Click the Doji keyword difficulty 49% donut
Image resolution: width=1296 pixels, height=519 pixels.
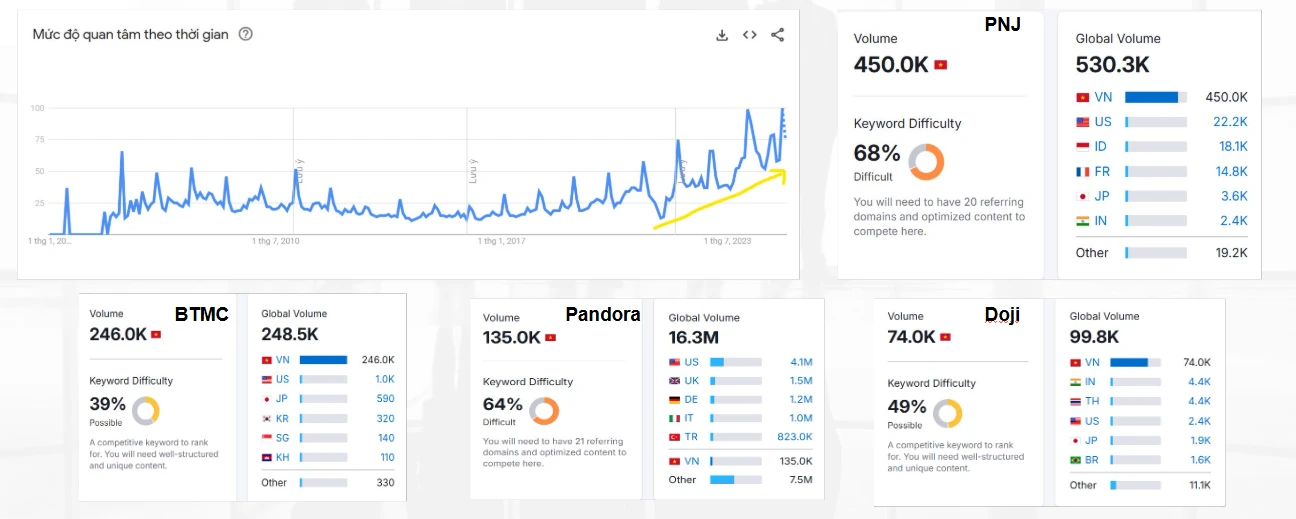click(x=947, y=413)
